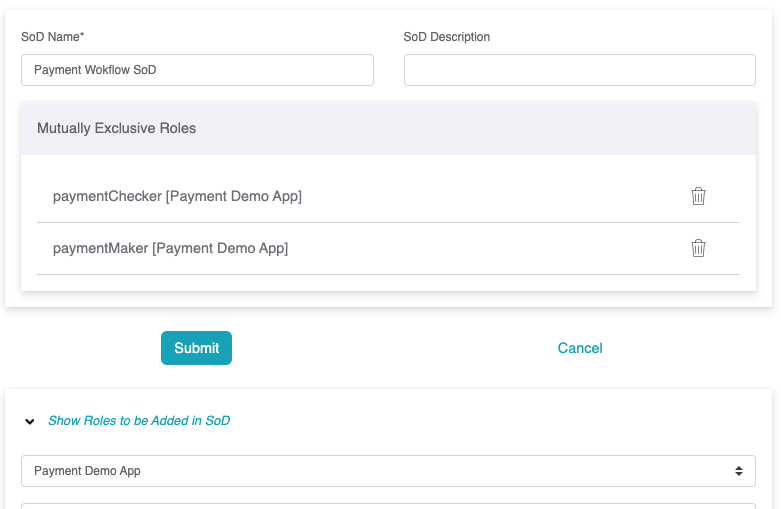Screen dimensions: 781x509
Task: Click the up-down arrows on app selector
Action: 739,471
